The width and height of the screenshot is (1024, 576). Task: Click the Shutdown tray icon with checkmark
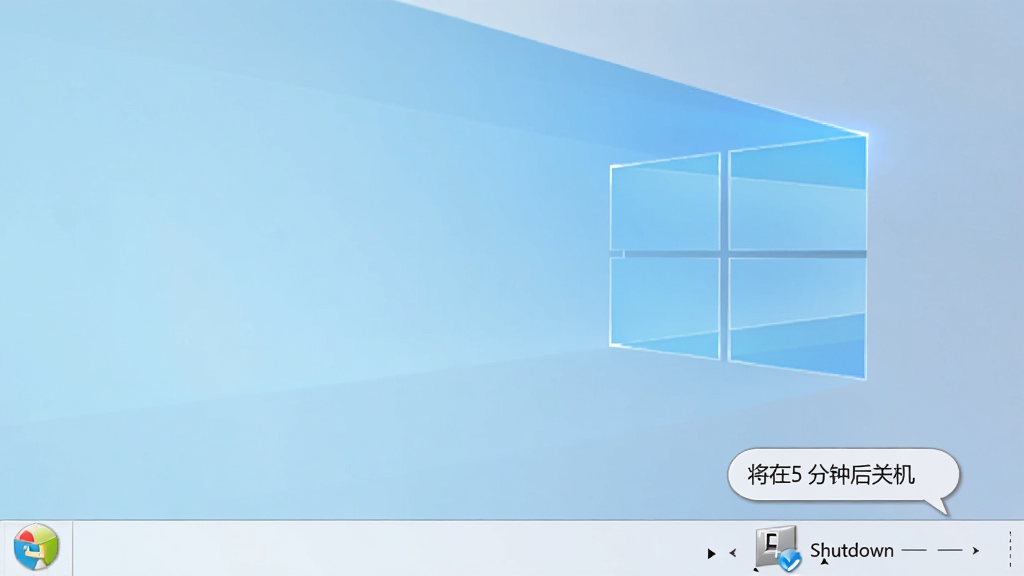click(778, 549)
